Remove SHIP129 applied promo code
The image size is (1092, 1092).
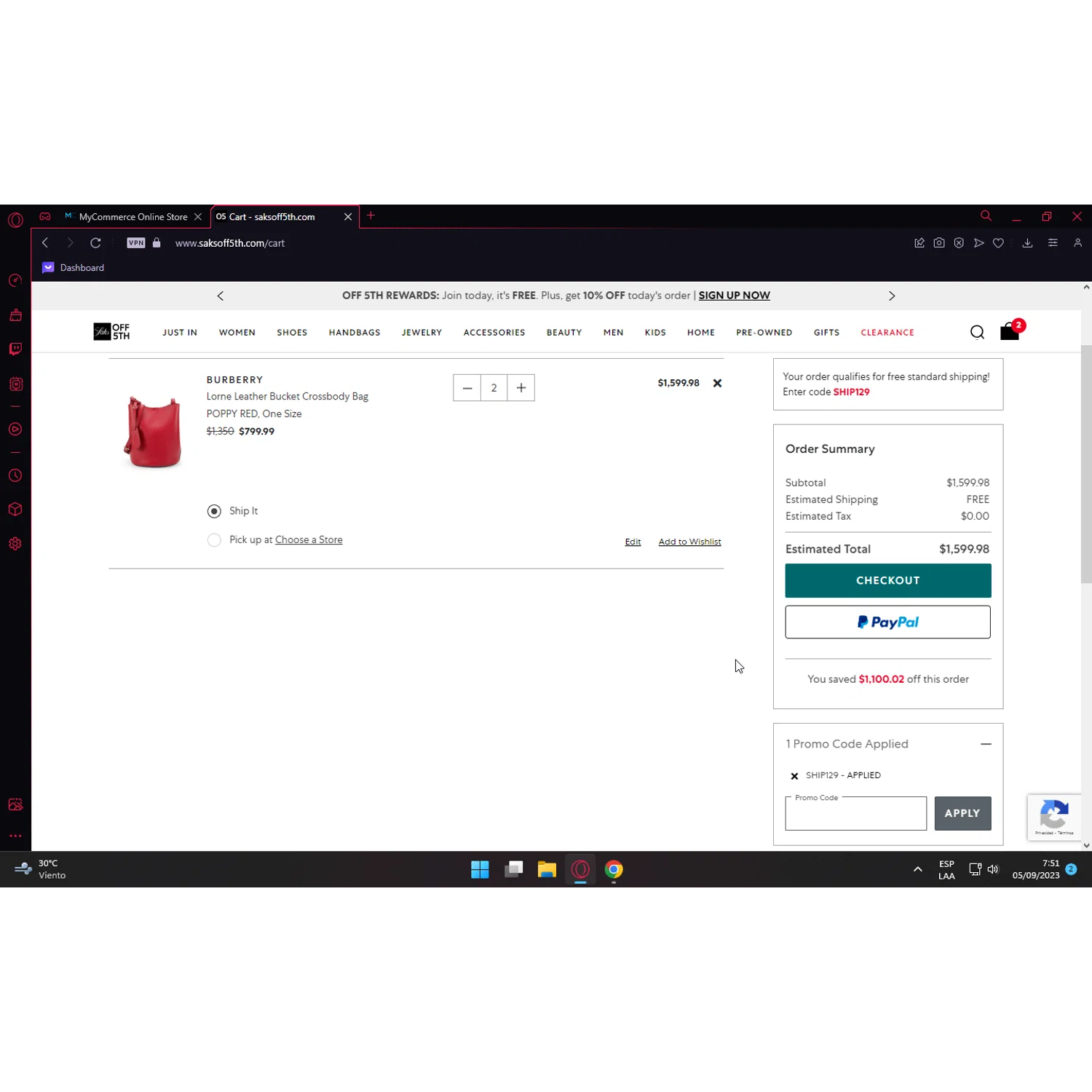coord(794,776)
